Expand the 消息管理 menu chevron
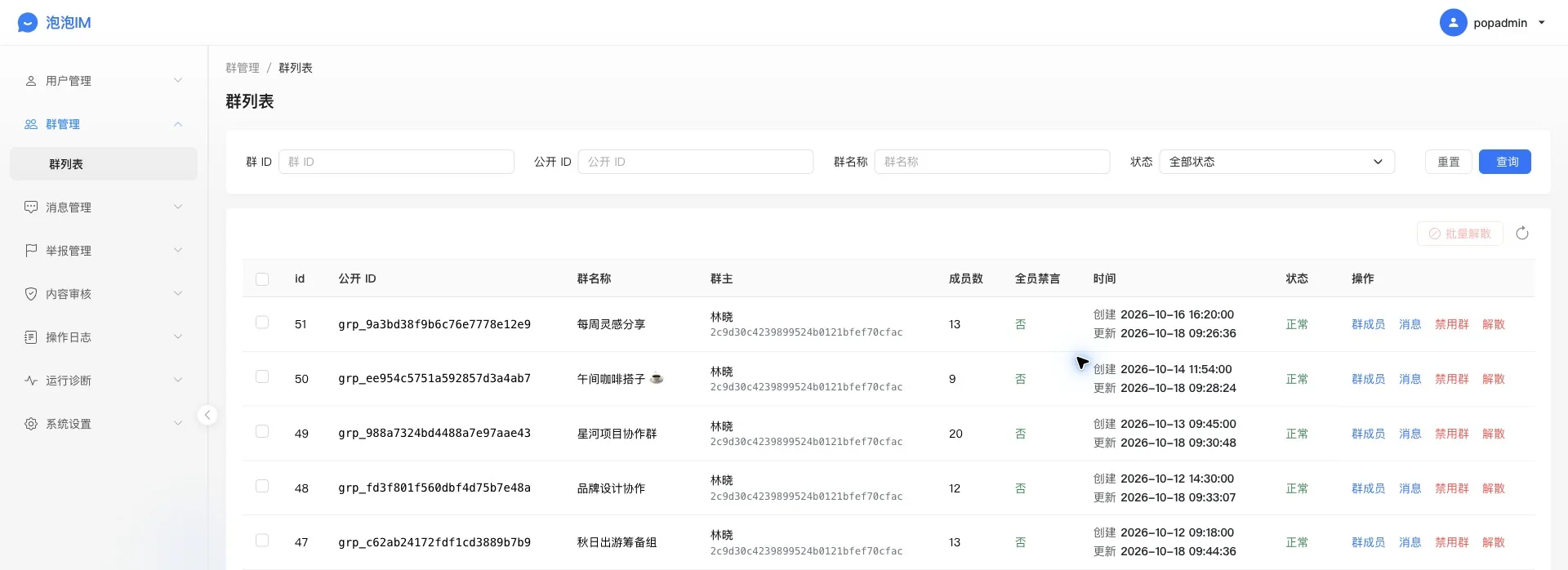The height and width of the screenshot is (570, 1568). pyautogui.click(x=178, y=207)
